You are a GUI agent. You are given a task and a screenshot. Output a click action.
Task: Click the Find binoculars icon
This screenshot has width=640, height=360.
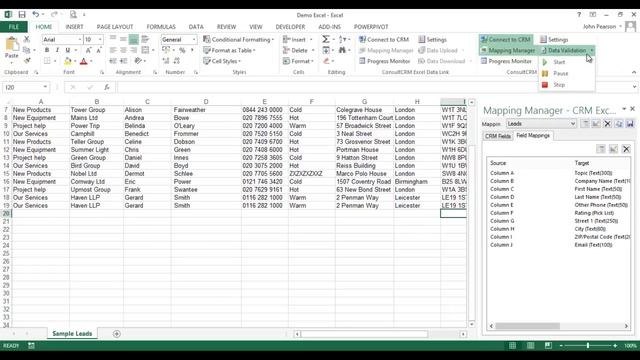pyautogui.click(x=342, y=50)
